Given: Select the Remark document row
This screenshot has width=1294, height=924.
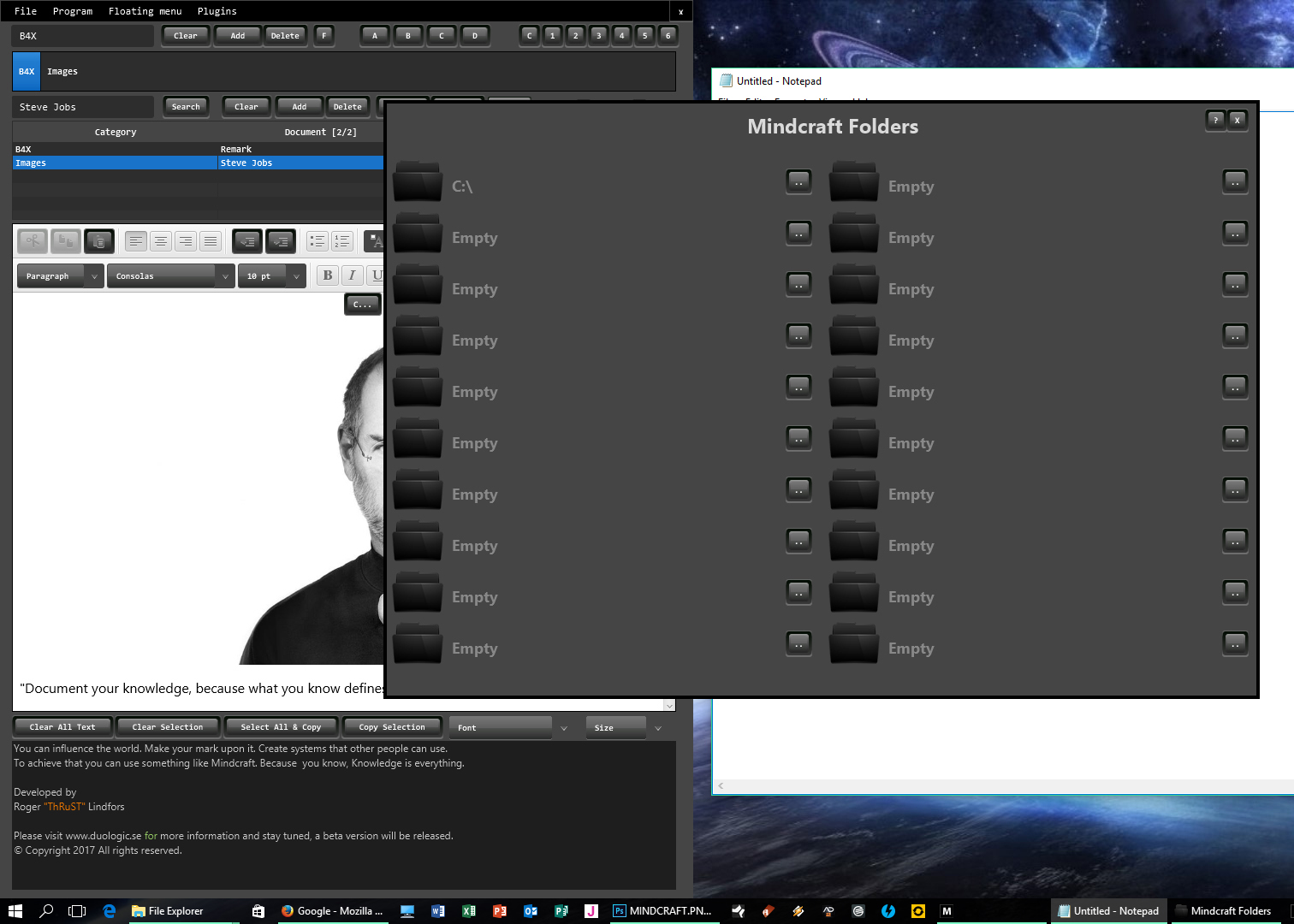Looking at the screenshot, I should point(301,149).
